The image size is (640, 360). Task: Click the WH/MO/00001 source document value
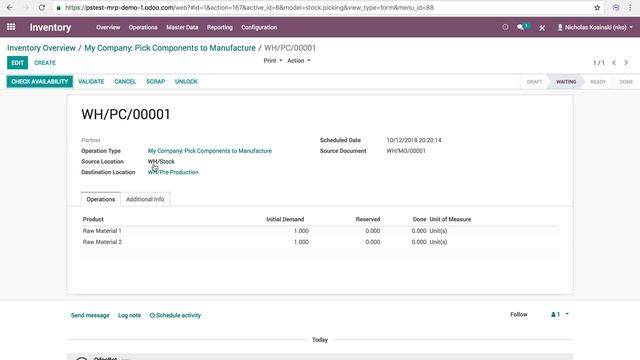click(x=406, y=151)
